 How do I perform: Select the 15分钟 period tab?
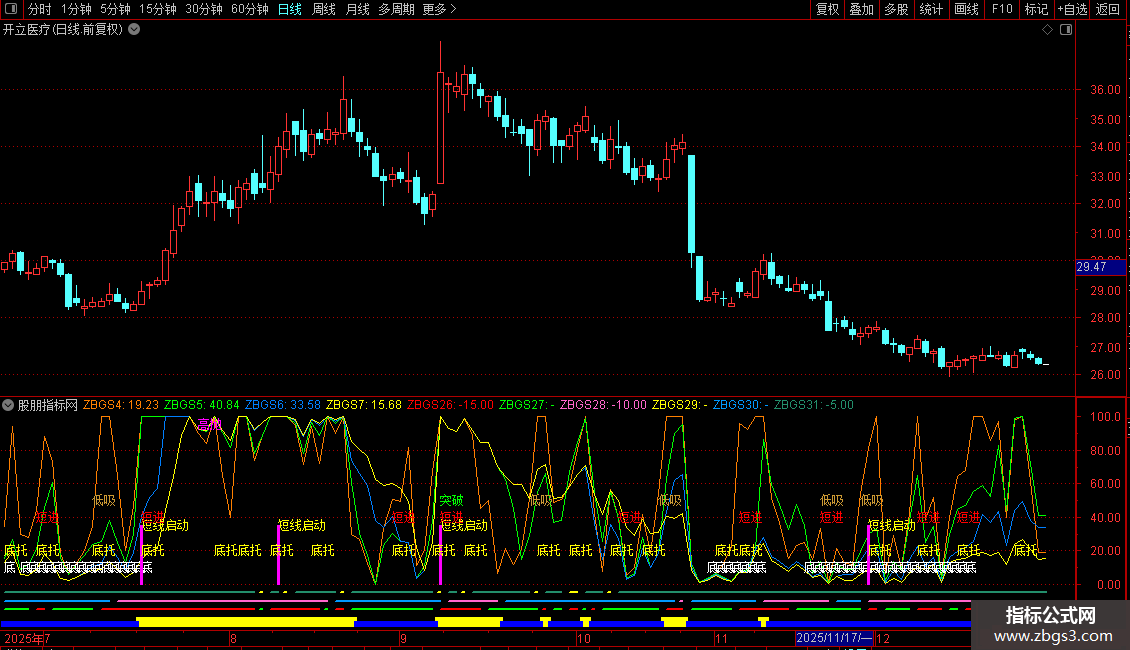(x=158, y=9)
